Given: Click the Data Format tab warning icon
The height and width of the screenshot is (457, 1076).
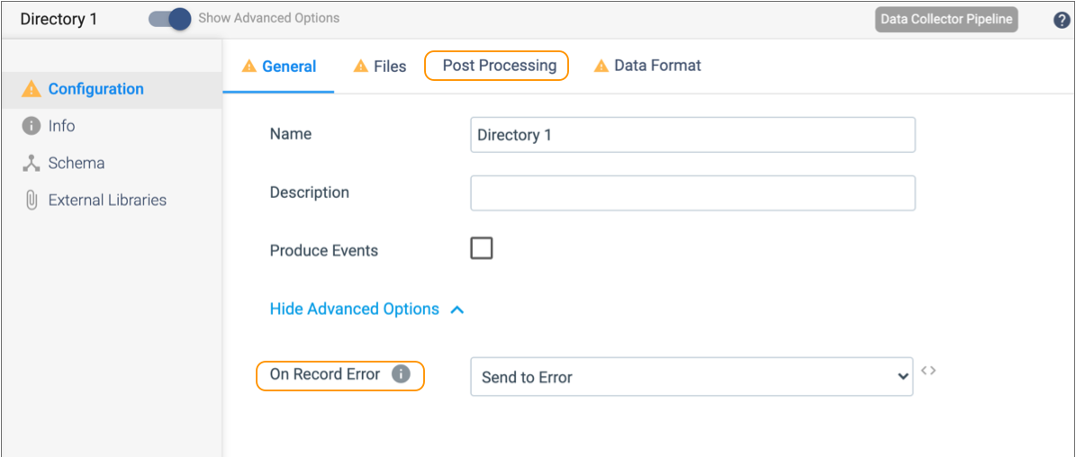Looking at the screenshot, I should coord(601,66).
